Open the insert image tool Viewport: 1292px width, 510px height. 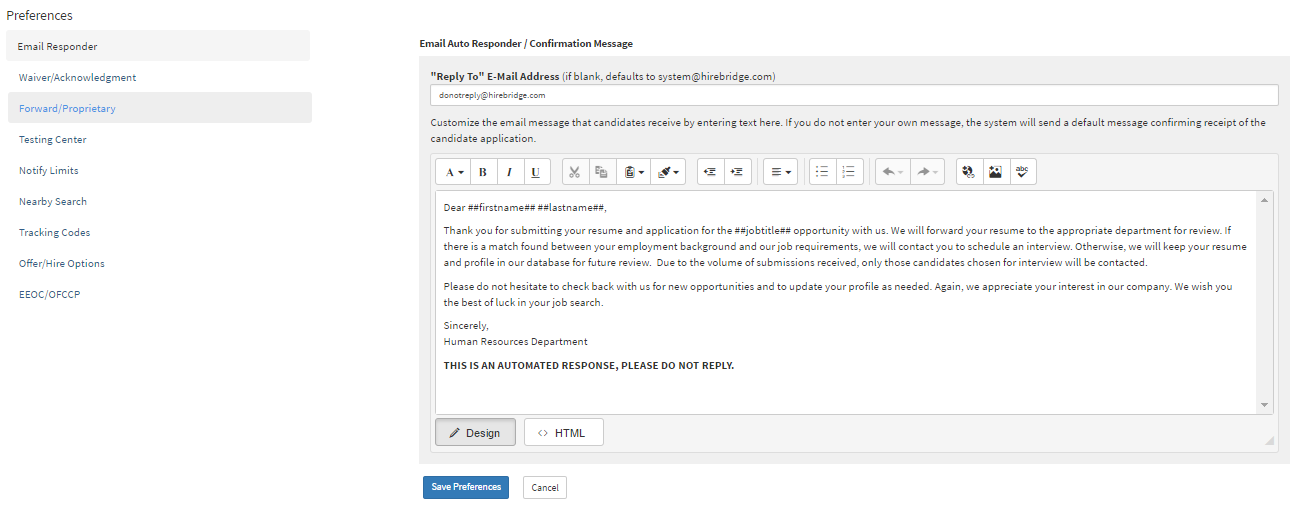click(x=995, y=172)
